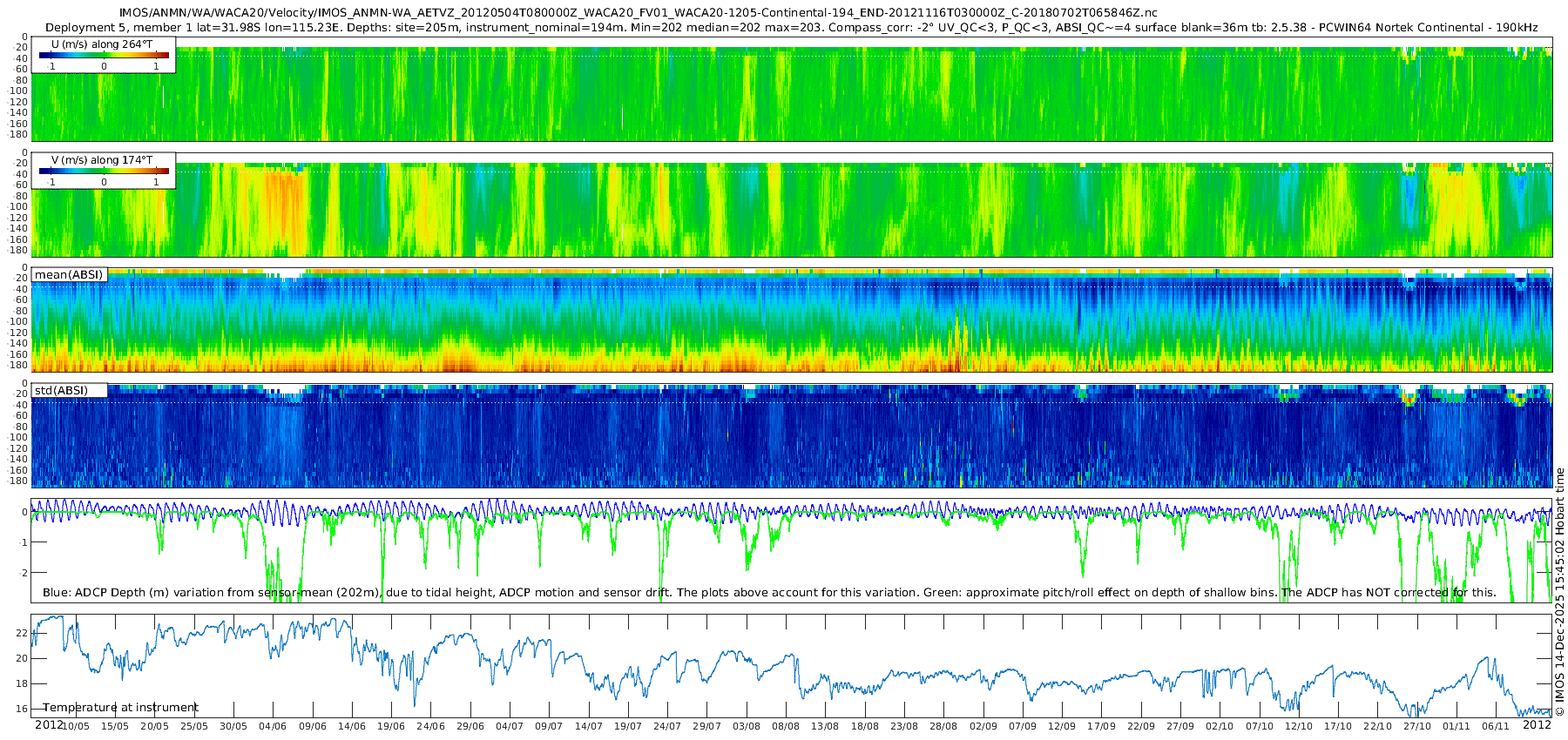Click the 06/11 date tick label
1568x740 pixels.
click(1496, 726)
